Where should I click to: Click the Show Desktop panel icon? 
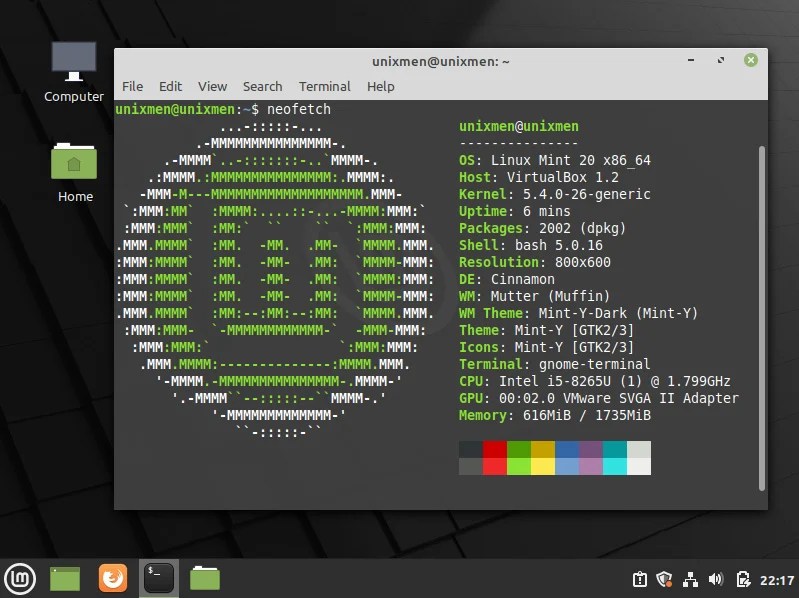[x=65, y=579]
